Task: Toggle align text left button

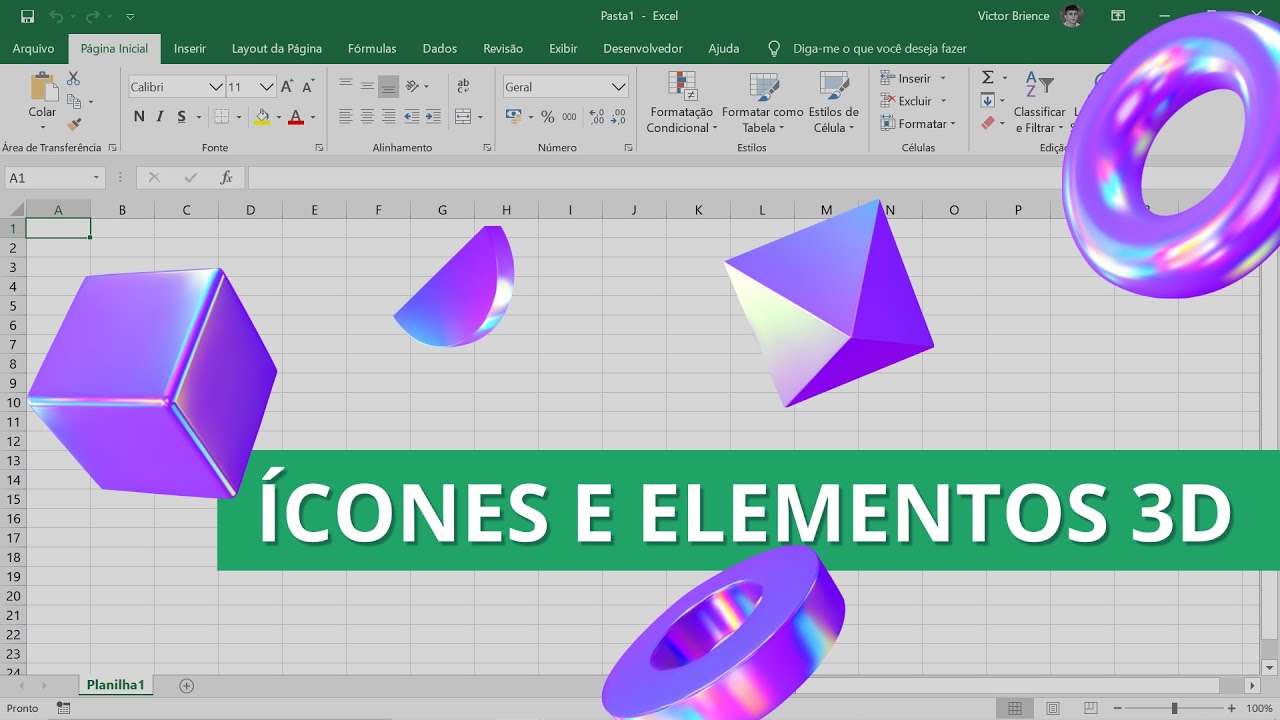Action: 346,117
